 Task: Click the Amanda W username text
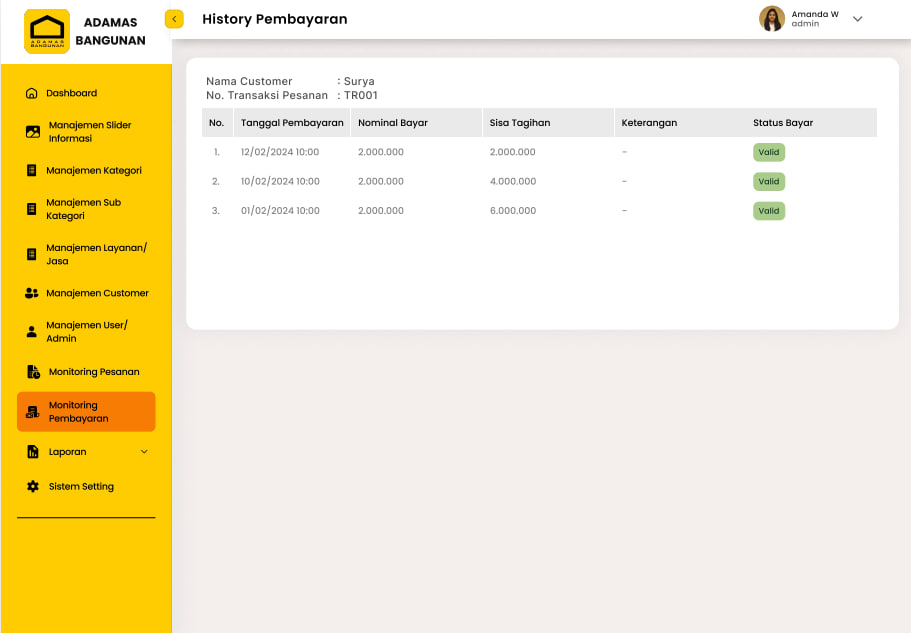tap(815, 14)
